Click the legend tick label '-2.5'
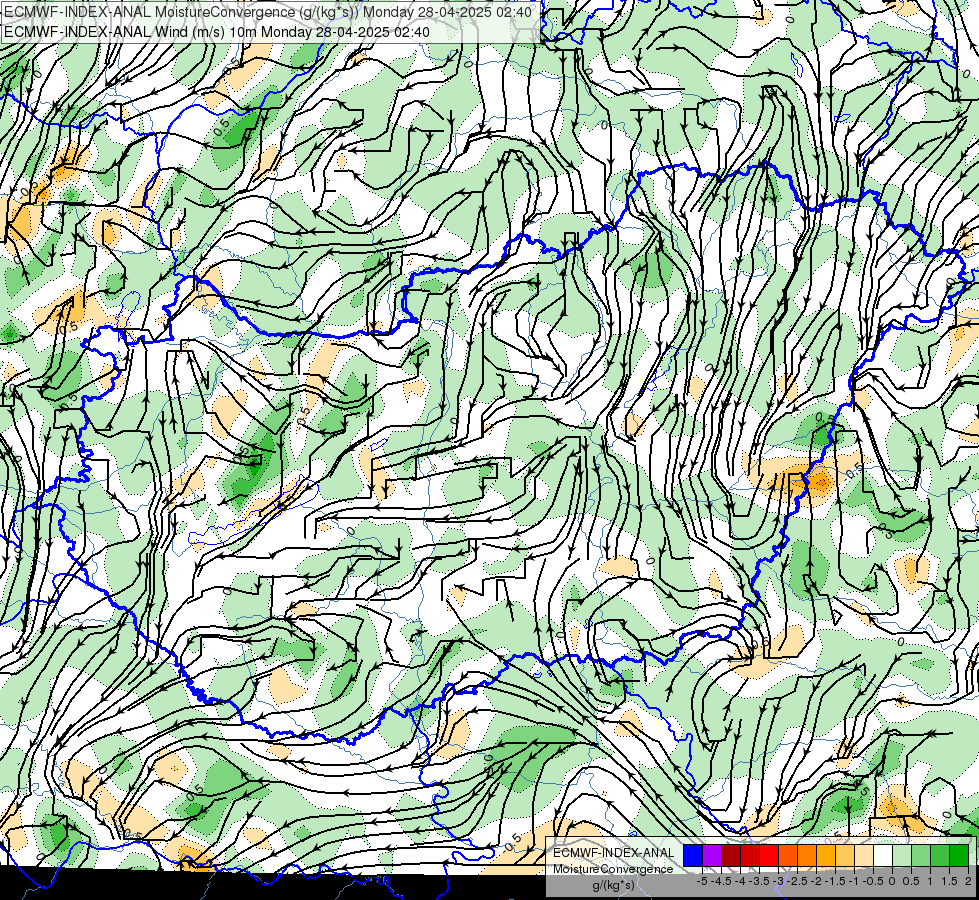Image resolution: width=979 pixels, height=900 pixels. (797, 881)
